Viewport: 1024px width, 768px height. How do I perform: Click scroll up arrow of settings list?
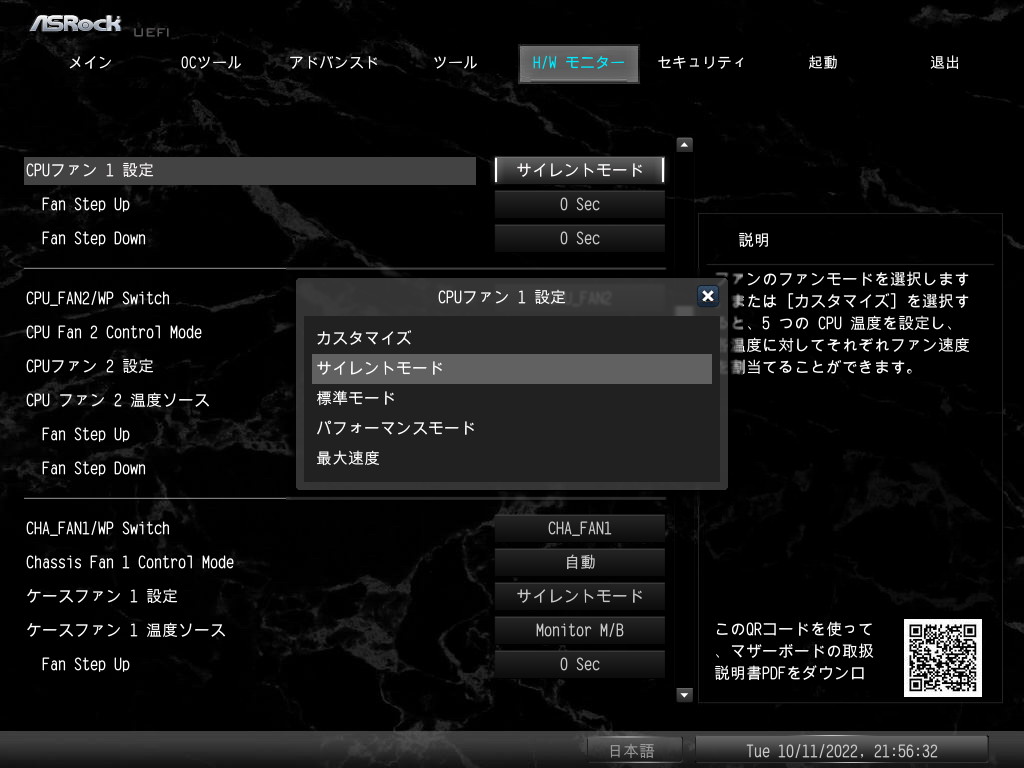coord(684,144)
